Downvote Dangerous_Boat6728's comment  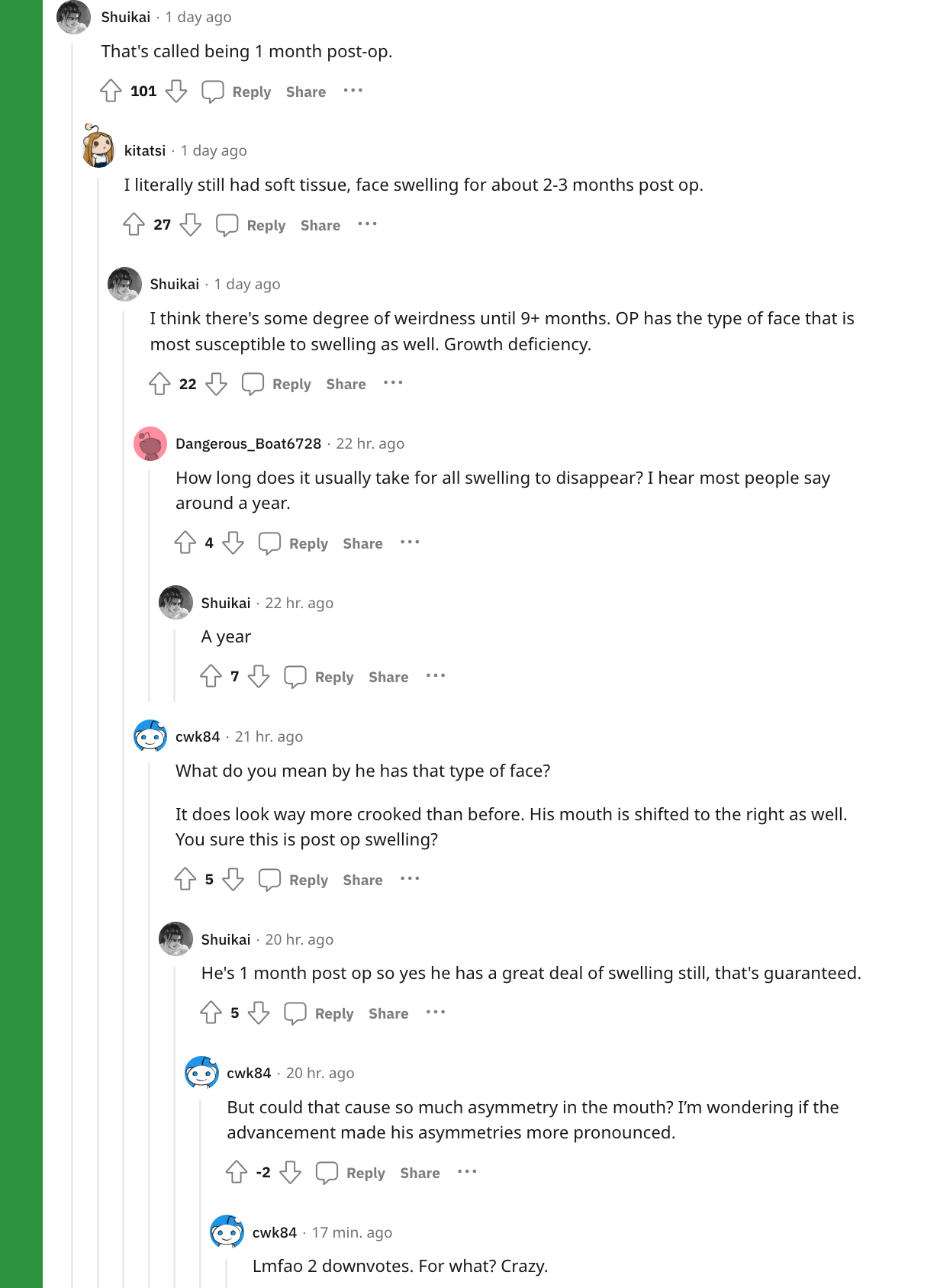coord(233,543)
